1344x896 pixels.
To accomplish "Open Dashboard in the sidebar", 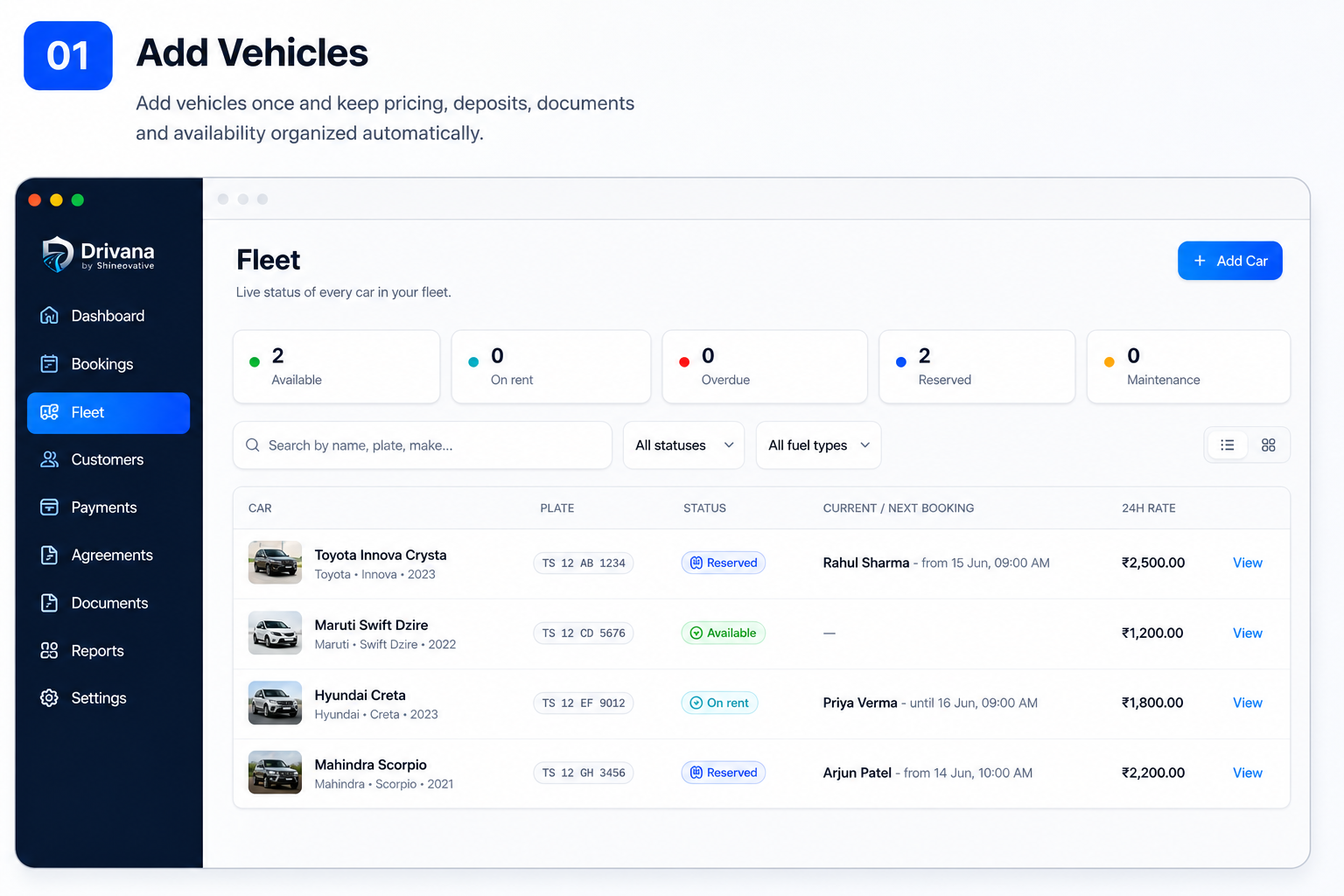I will (x=108, y=316).
